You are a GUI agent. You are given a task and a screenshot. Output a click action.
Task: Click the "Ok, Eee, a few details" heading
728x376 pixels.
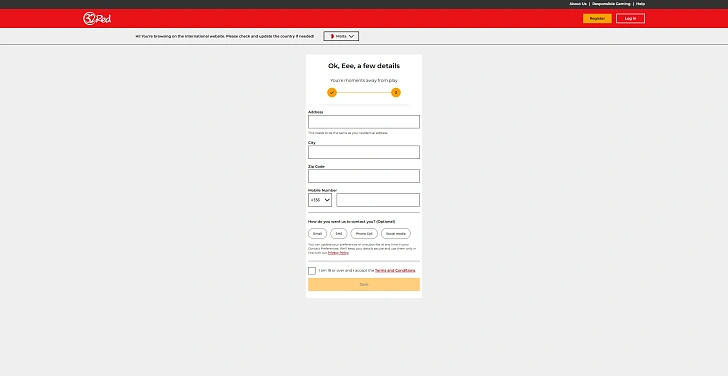point(364,66)
